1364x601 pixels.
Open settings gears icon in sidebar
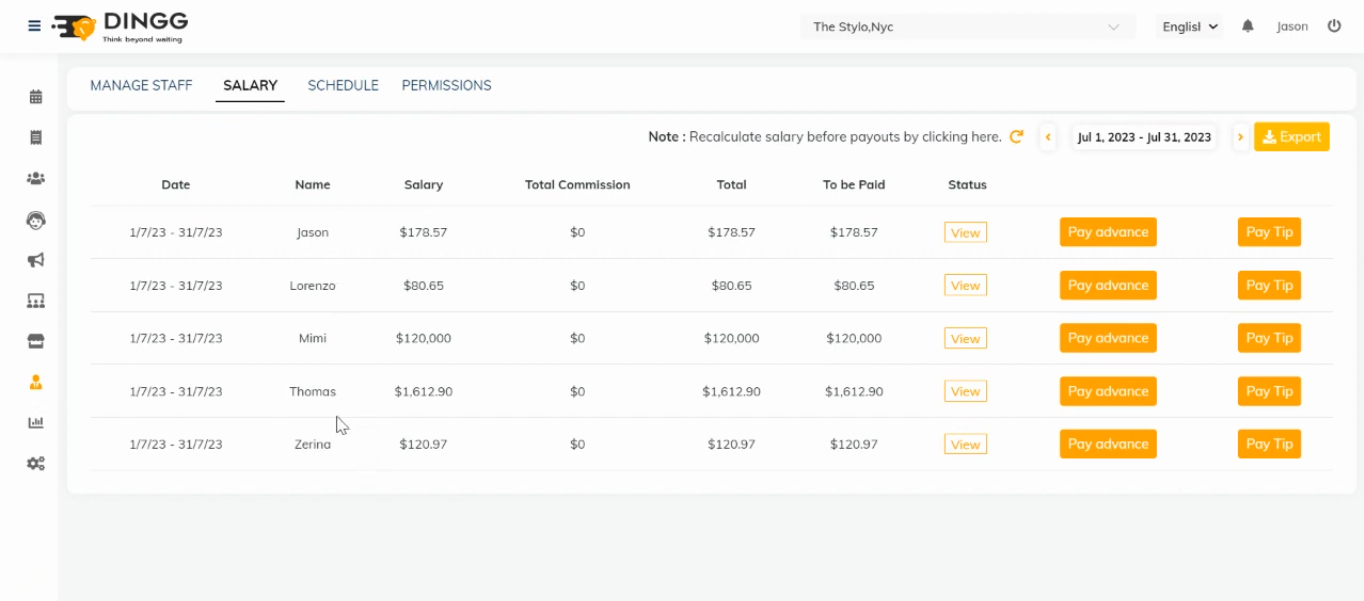click(36, 464)
